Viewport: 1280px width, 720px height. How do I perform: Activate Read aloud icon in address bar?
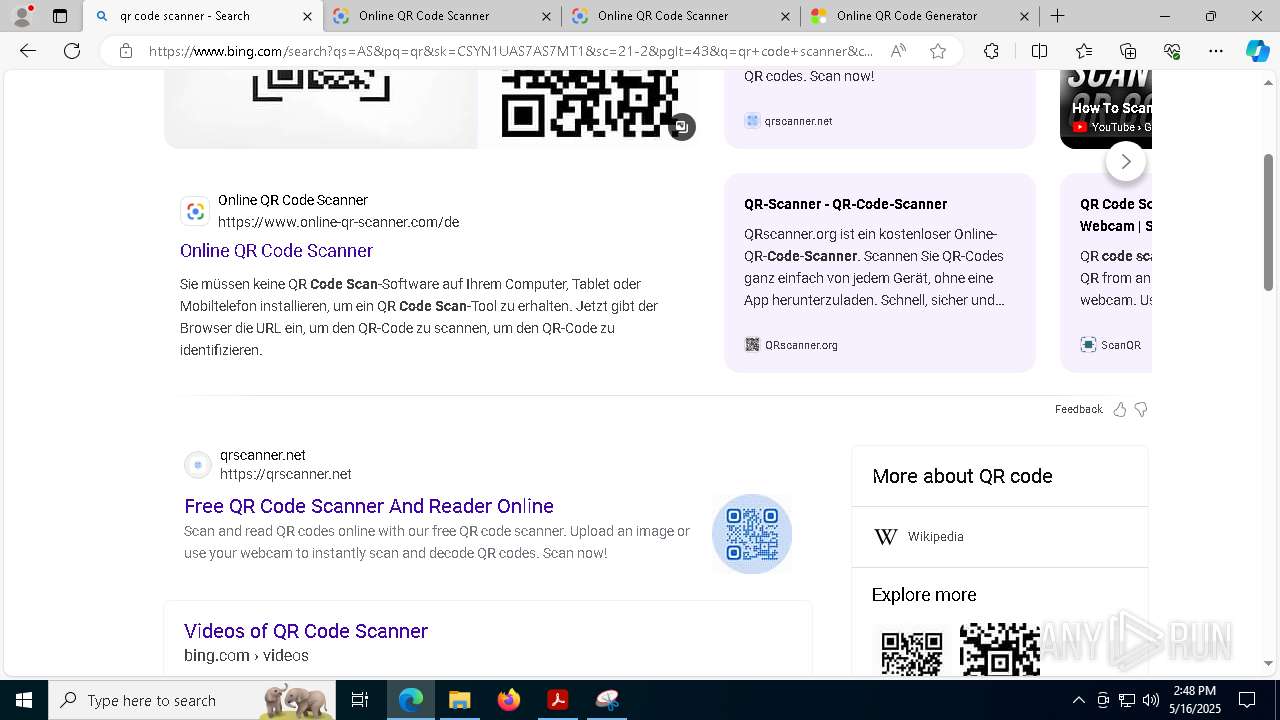point(898,51)
